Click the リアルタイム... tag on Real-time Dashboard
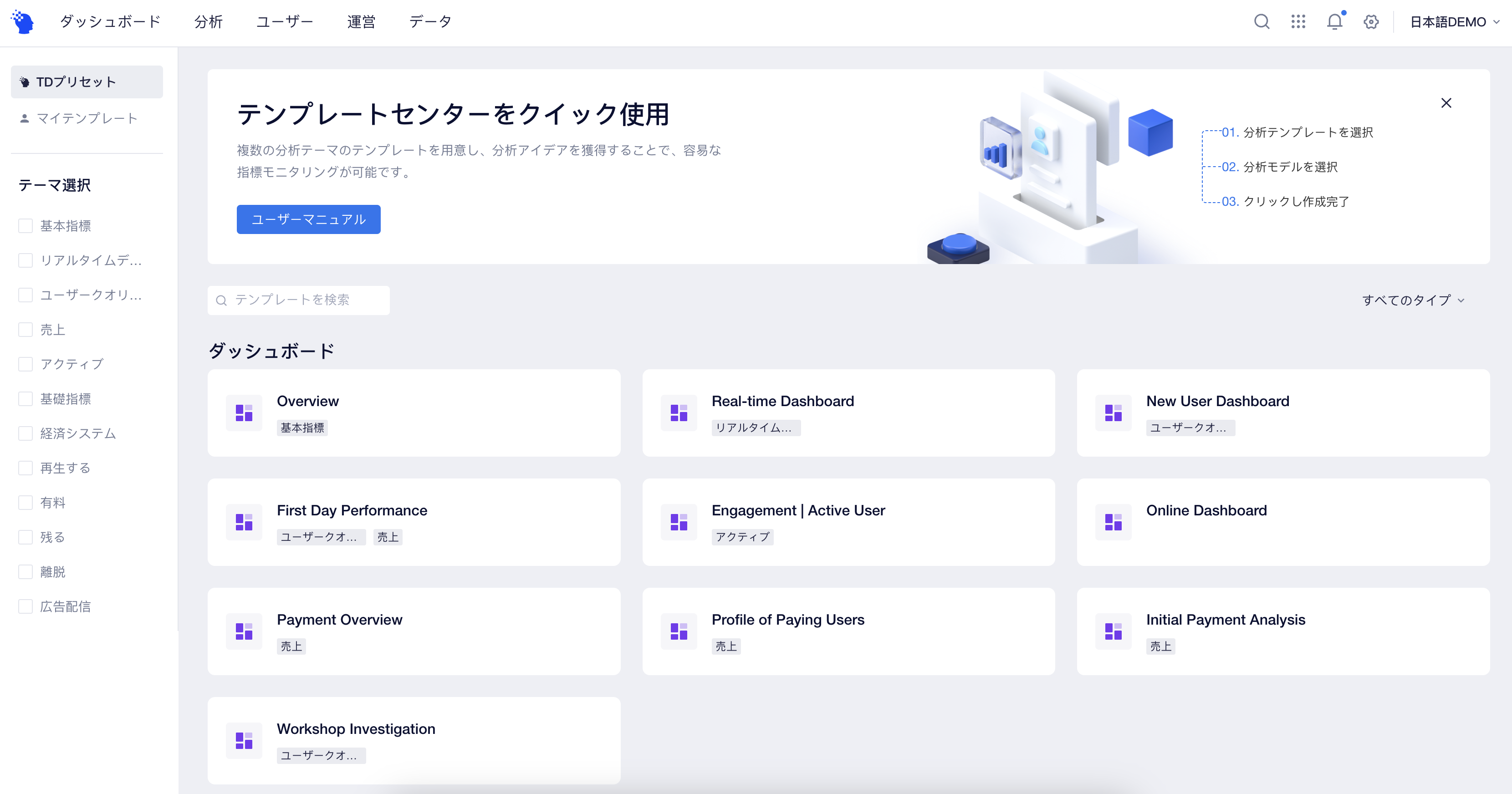1512x794 pixels. click(756, 428)
